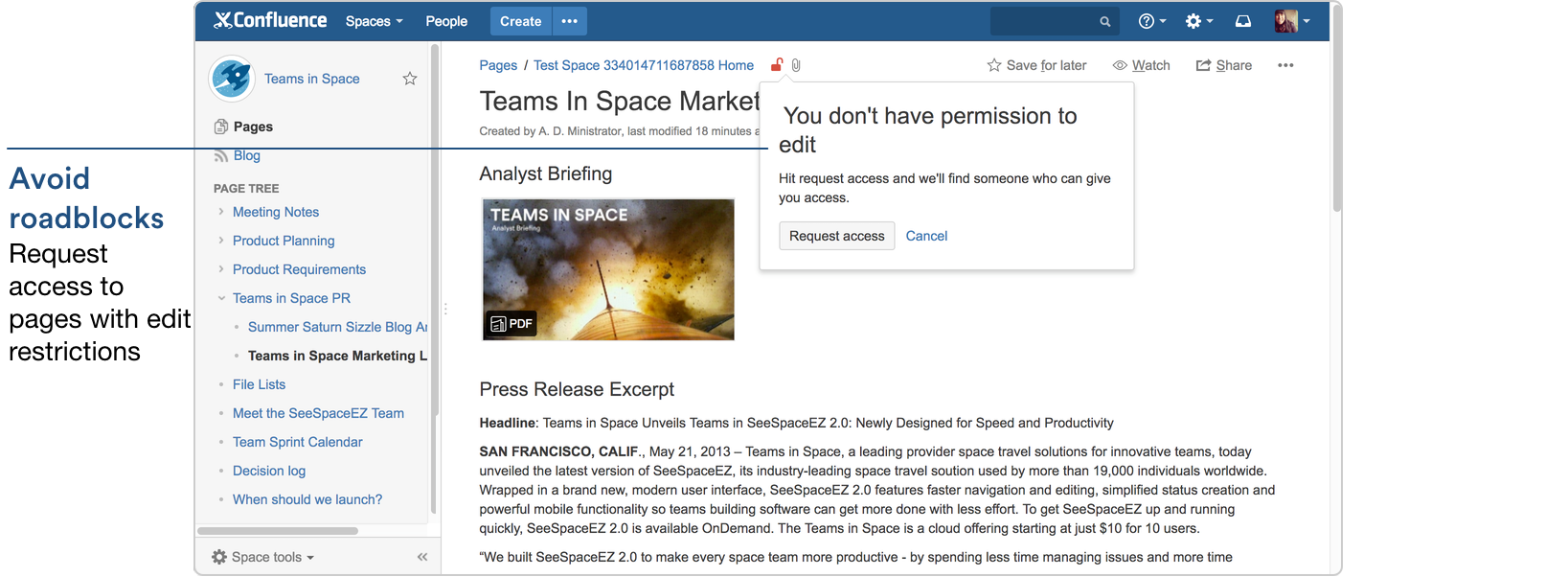Click the search field in header

1054,21
